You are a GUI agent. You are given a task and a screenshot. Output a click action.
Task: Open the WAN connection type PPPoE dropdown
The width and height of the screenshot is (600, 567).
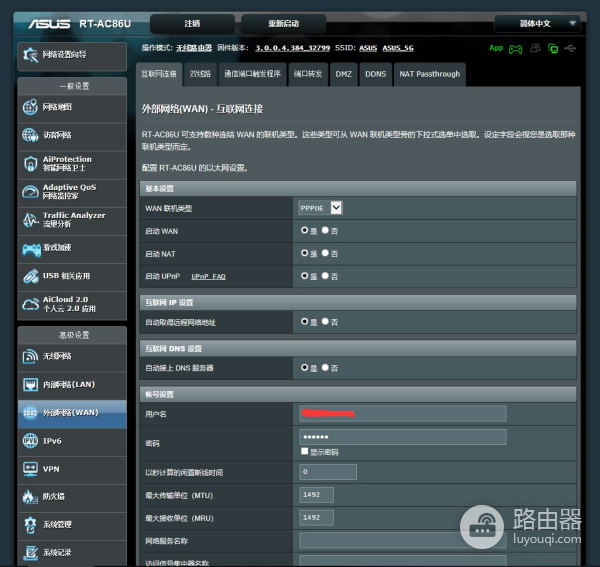click(x=320, y=208)
